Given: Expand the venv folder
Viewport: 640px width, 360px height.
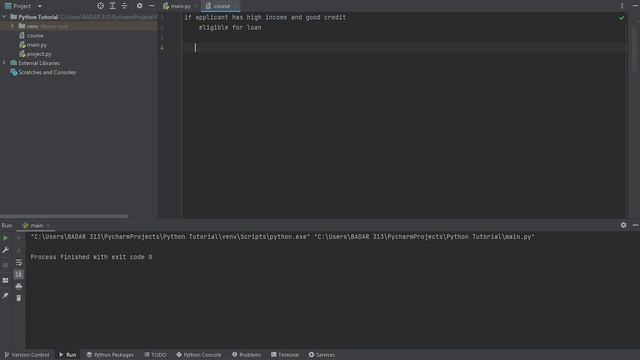Looking at the screenshot, I should tap(12, 26).
